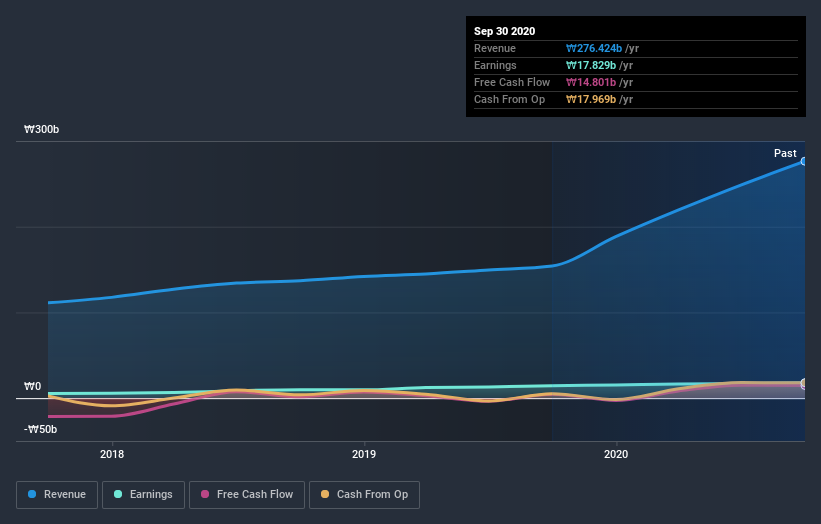The width and height of the screenshot is (821, 524).
Task: Click the -₩50b y-axis label
Action: point(40,429)
